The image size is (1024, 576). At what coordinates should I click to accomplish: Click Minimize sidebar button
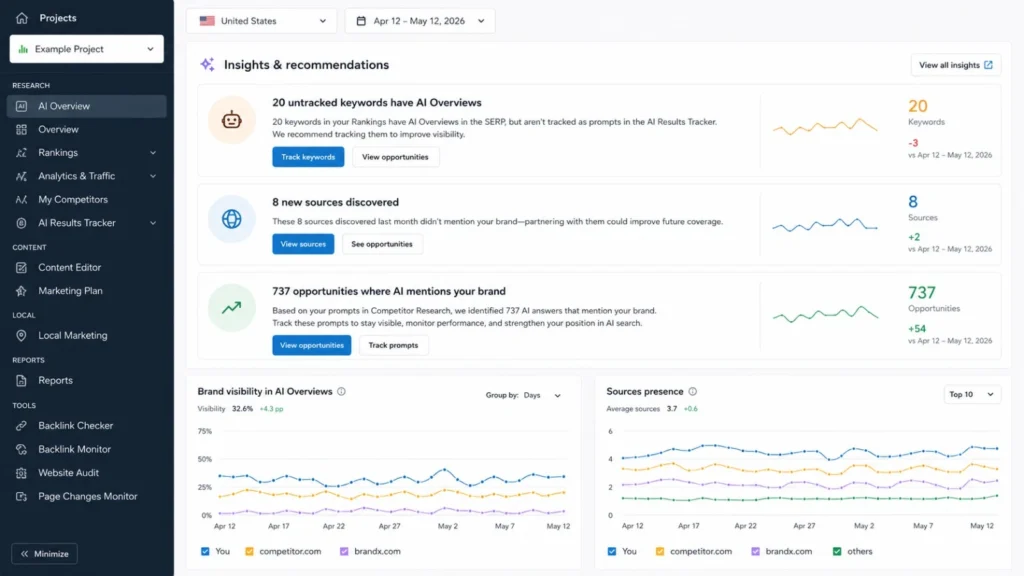44,554
